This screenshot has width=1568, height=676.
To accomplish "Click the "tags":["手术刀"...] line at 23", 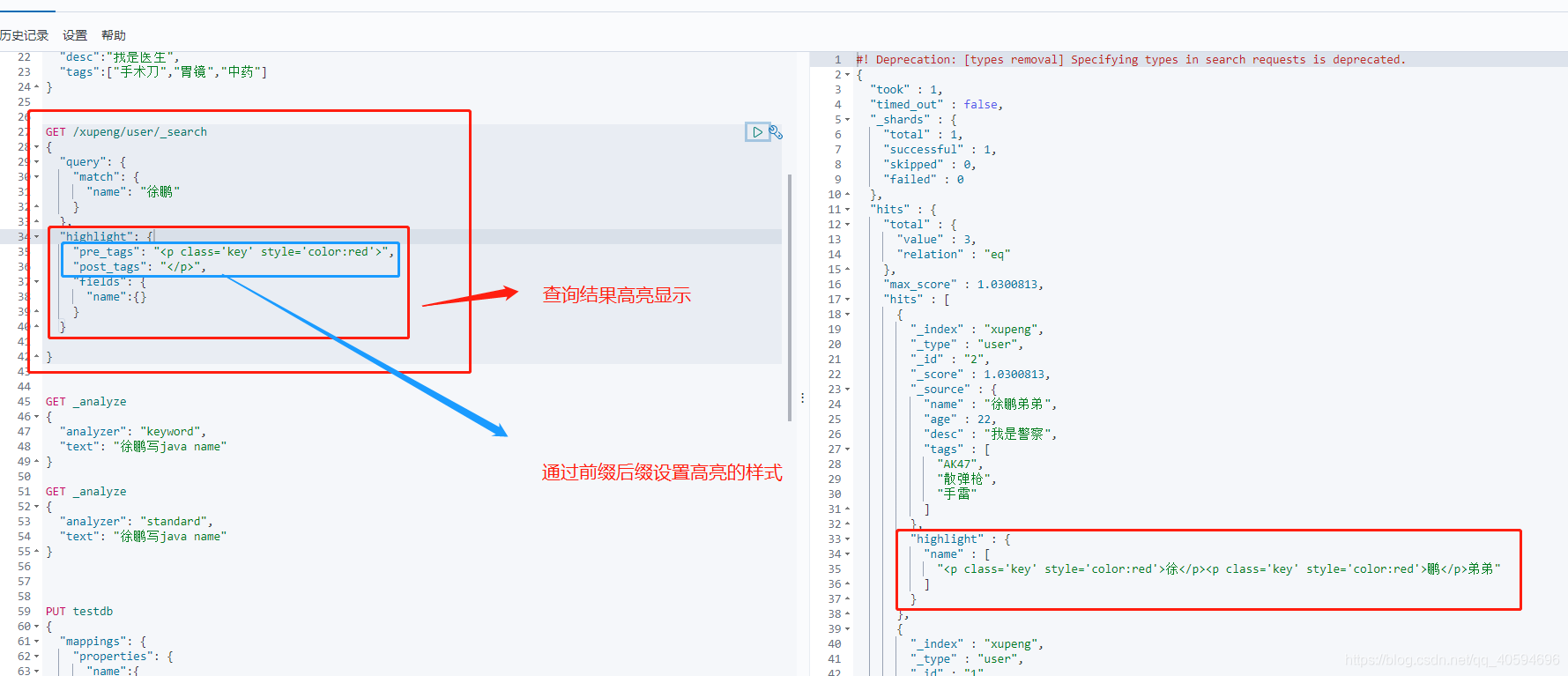I will [x=163, y=72].
